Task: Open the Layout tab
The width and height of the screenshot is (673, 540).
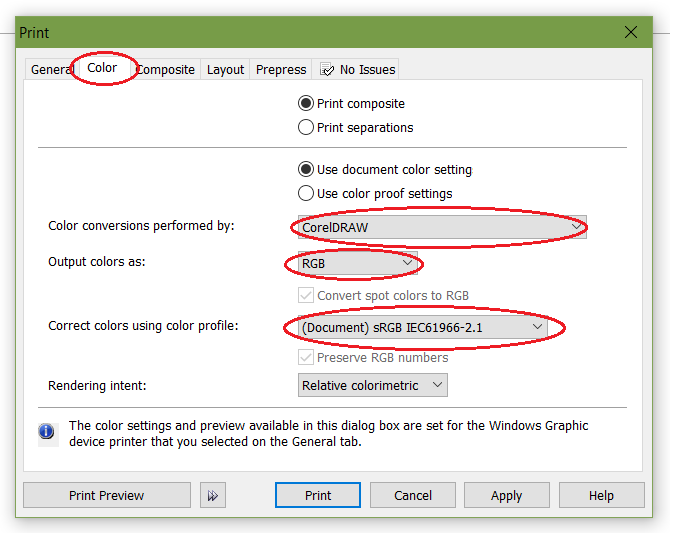Action: tap(225, 70)
